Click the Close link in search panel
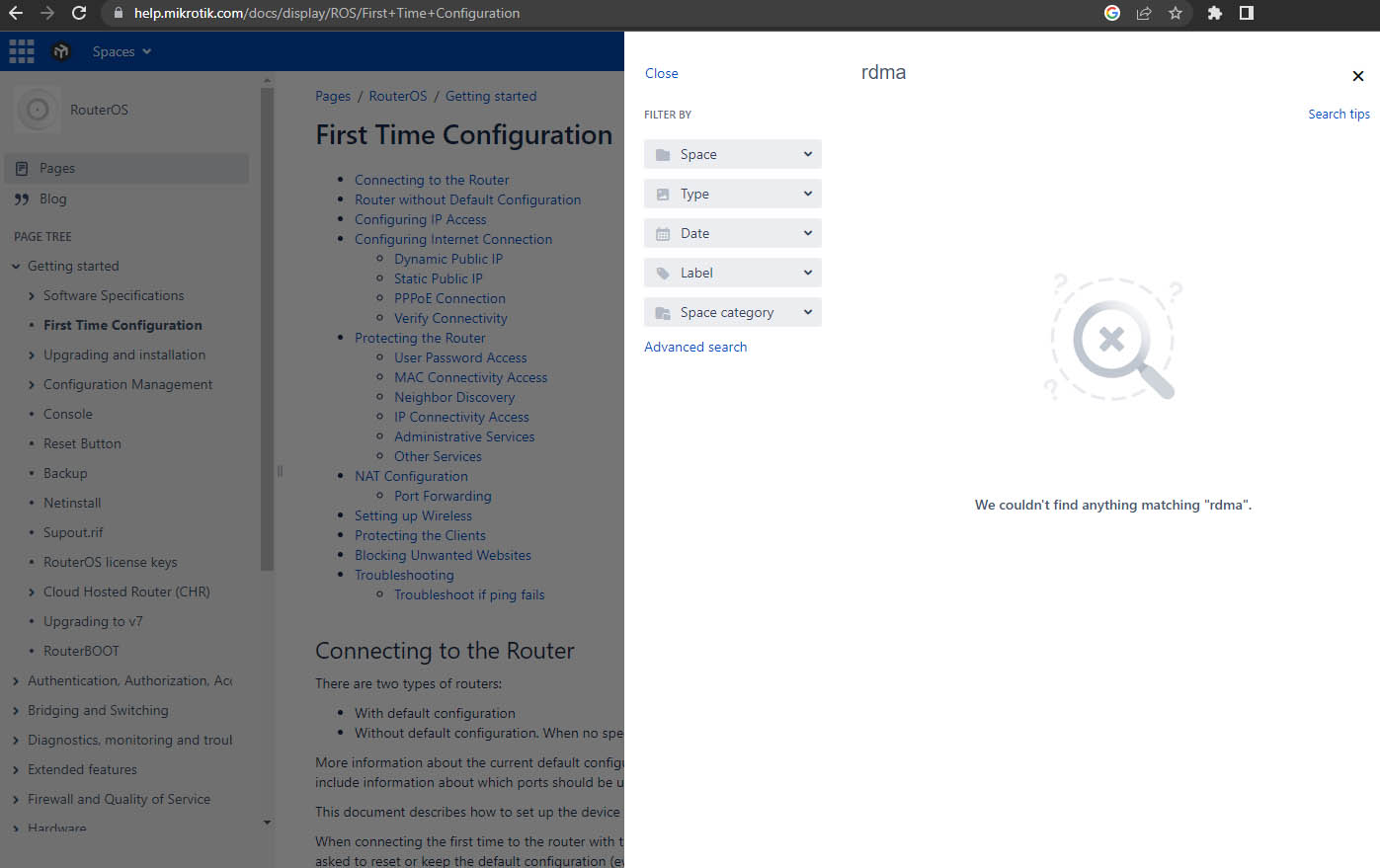 click(x=662, y=73)
